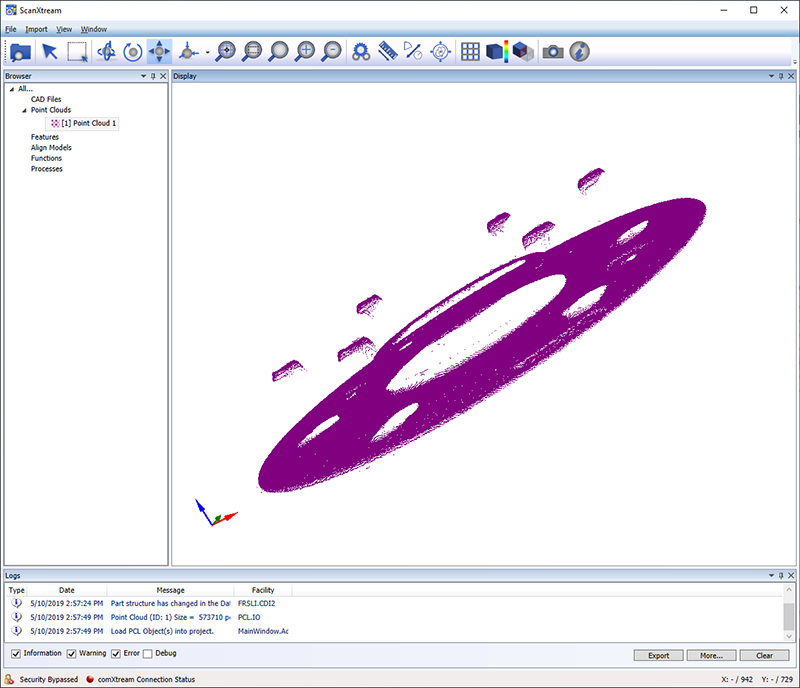The image size is (800, 688).
Task: Open the axis tool dropdown arrow
Action: pos(206,50)
